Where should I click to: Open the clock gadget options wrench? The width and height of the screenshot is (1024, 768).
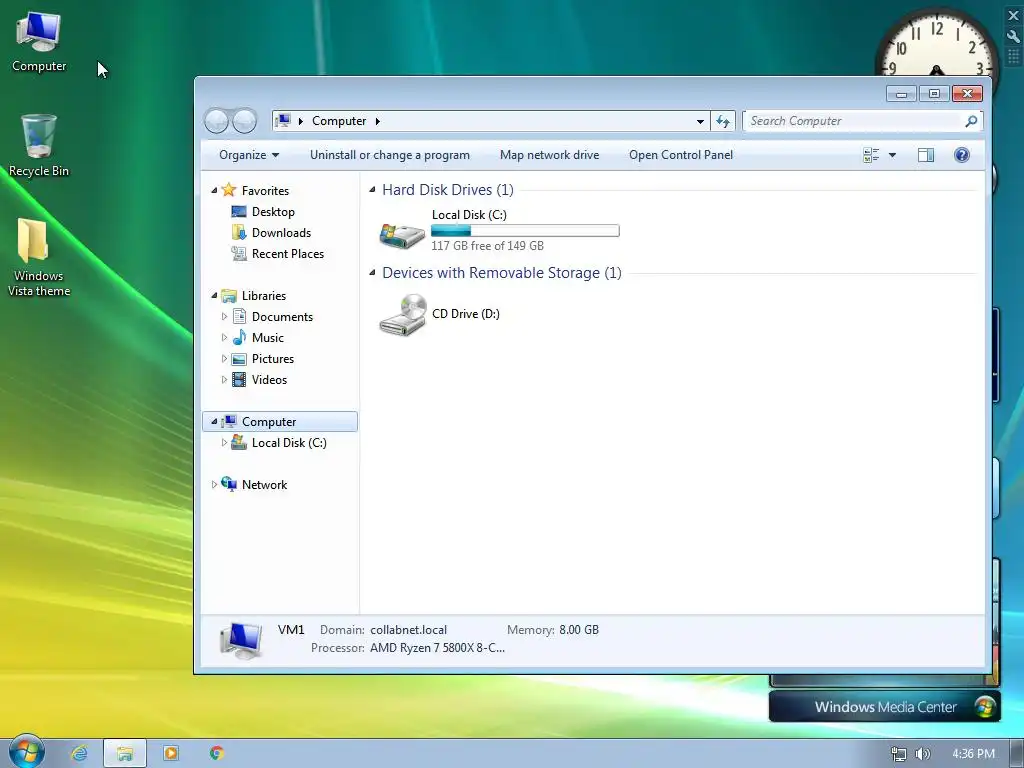(1014, 36)
